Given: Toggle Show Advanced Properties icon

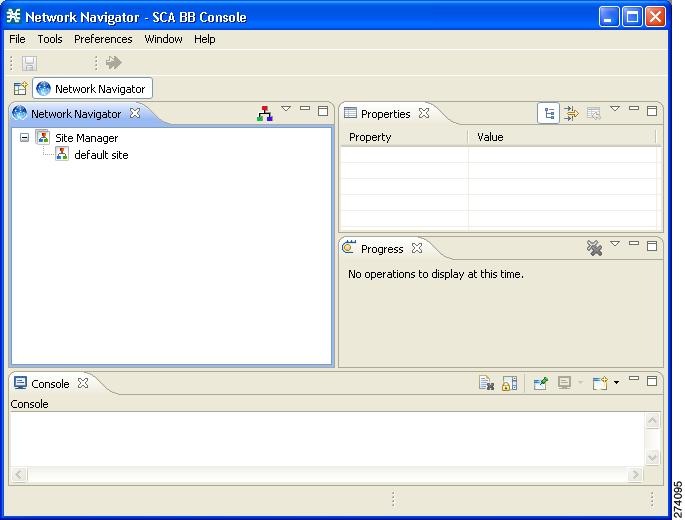Looking at the screenshot, I should [x=571, y=114].
